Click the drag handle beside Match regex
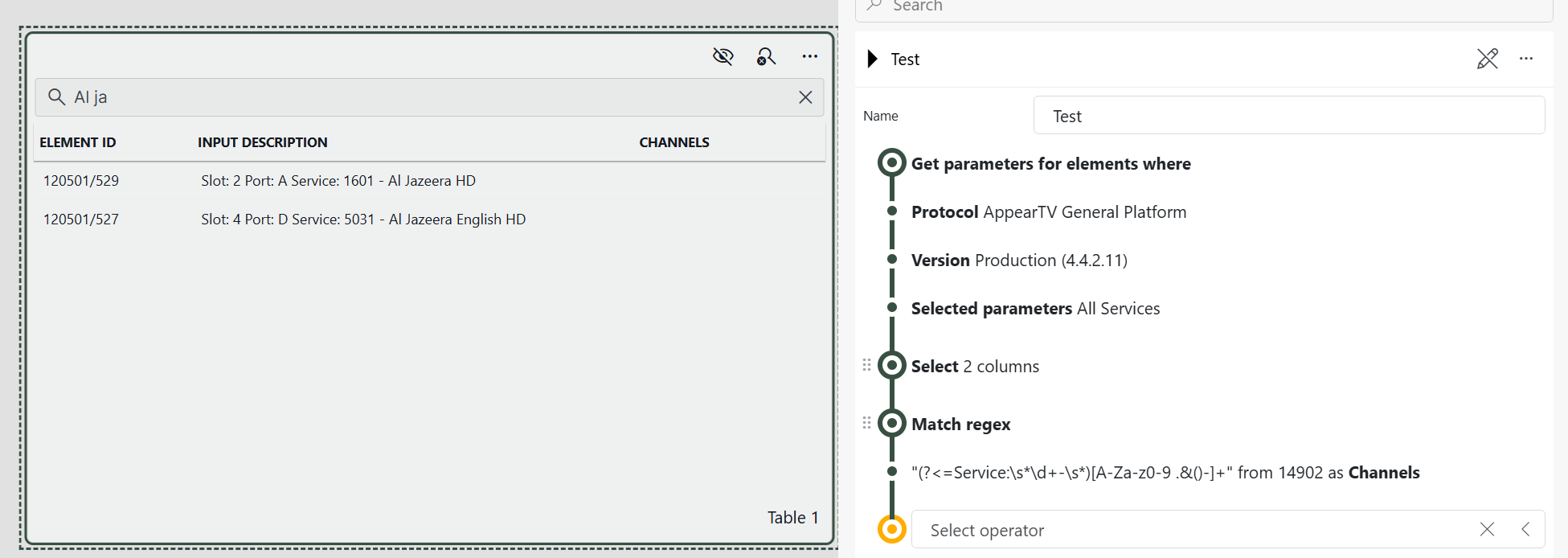Viewport: 1568px width, 558px height. click(x=866, y=423)
